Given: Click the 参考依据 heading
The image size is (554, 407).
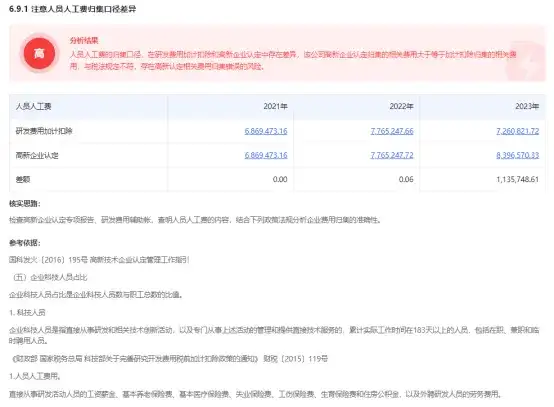Looking at the screenshot, I should coord(25,243).
